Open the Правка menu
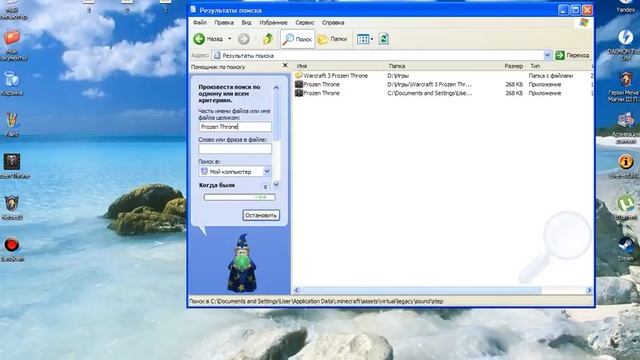This screenshot has width=640, height=360. [x=224, y=22]
